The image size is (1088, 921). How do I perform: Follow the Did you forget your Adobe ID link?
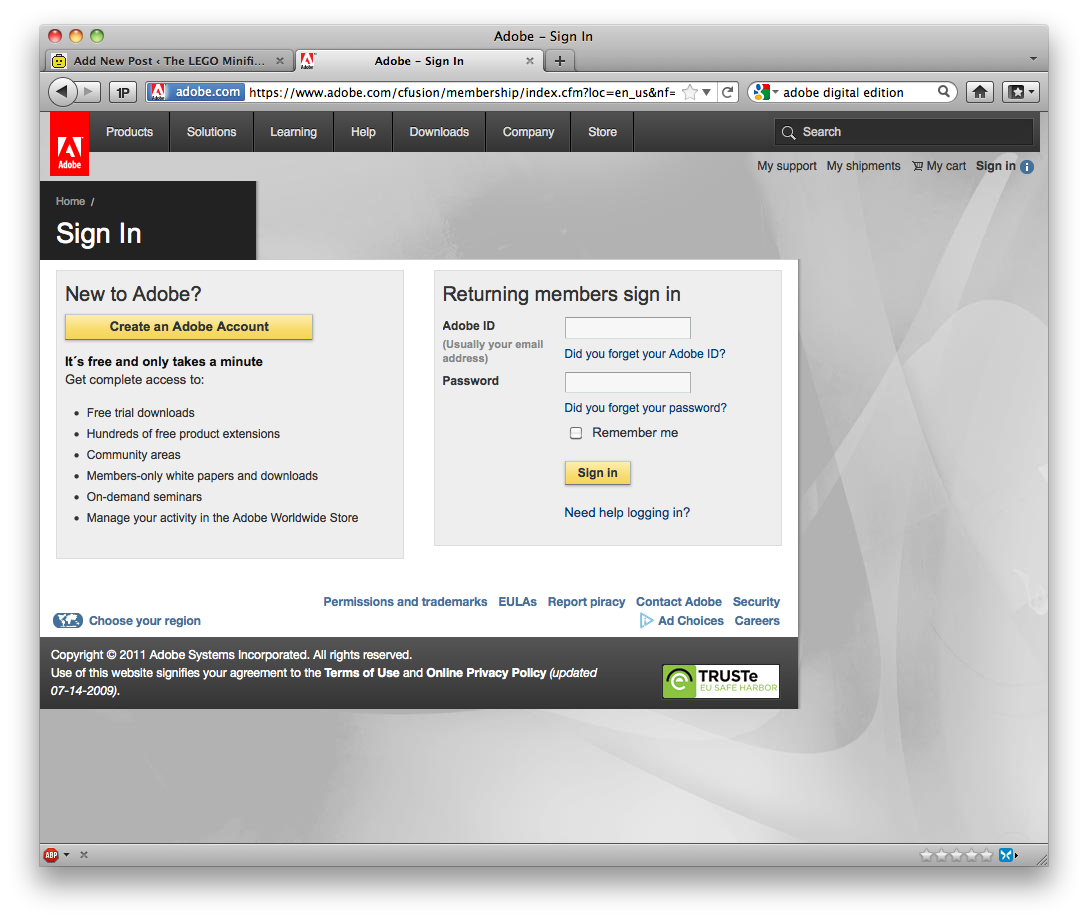645,354
